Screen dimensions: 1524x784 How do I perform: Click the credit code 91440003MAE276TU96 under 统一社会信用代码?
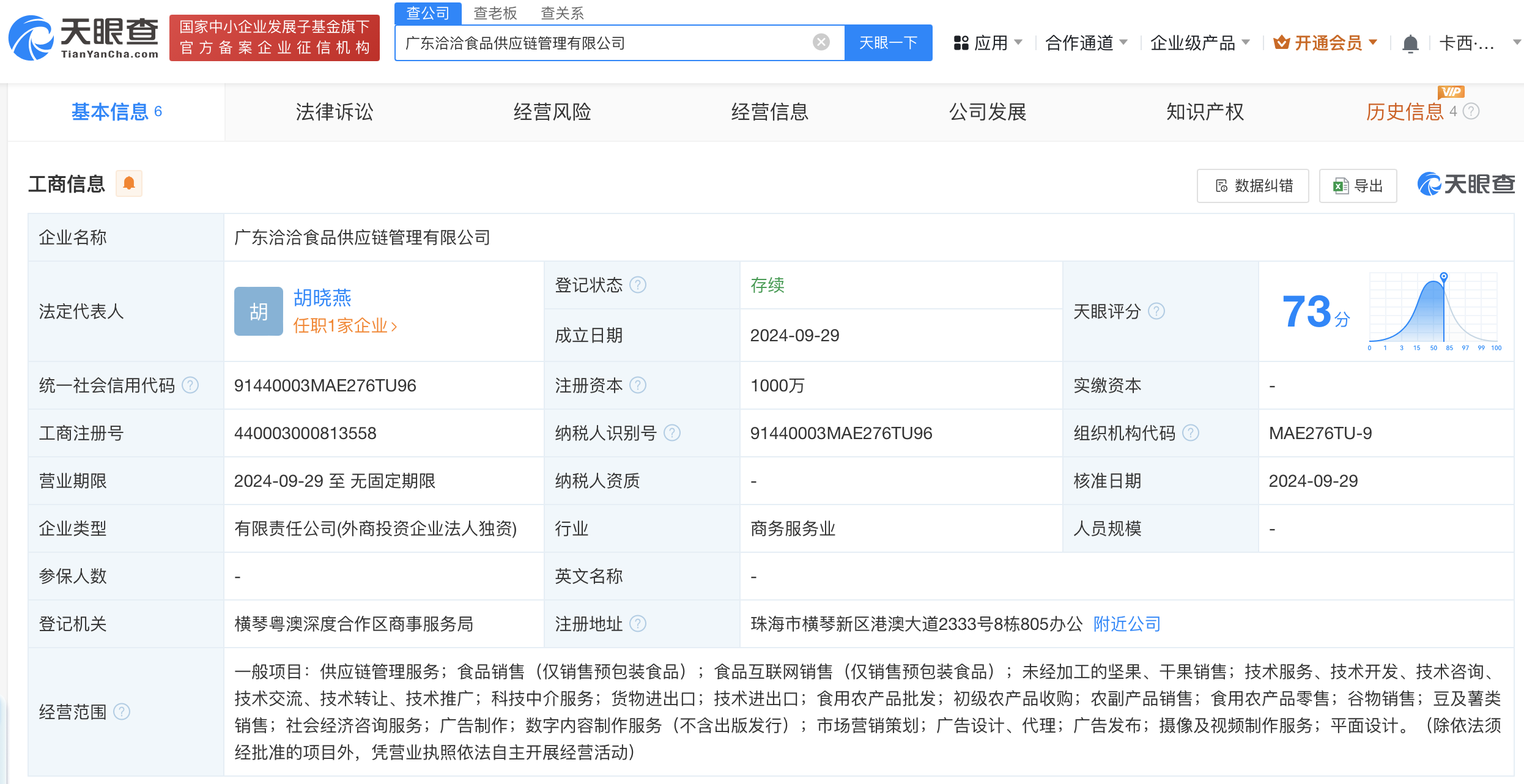[325, 385]
